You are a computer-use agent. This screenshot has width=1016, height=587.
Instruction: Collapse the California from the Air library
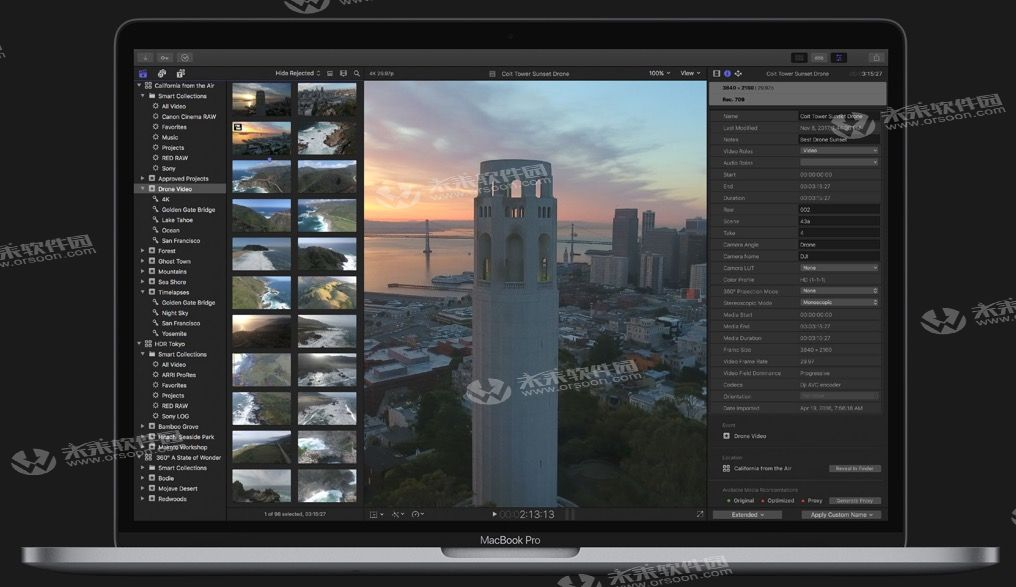click(139, 86)
